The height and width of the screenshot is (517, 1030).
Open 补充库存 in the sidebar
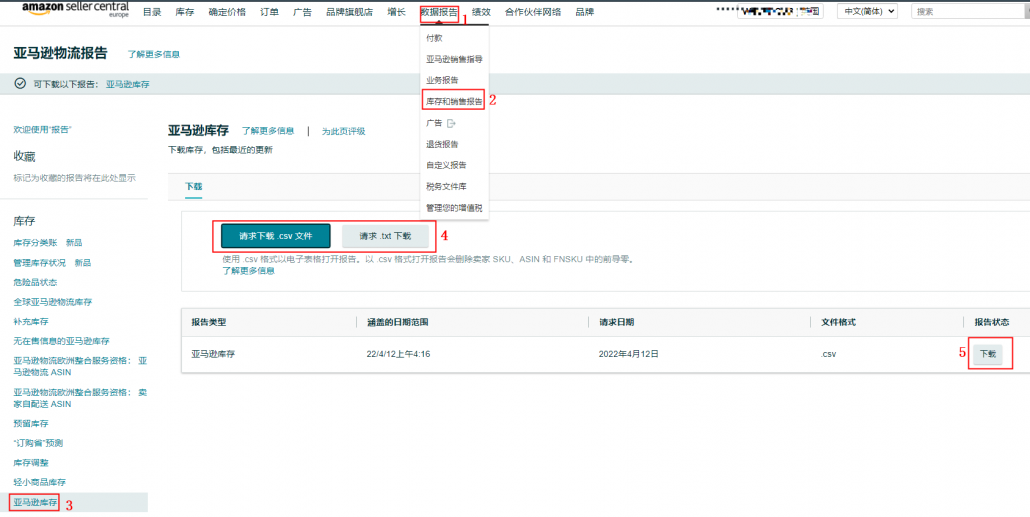(31, 322)
